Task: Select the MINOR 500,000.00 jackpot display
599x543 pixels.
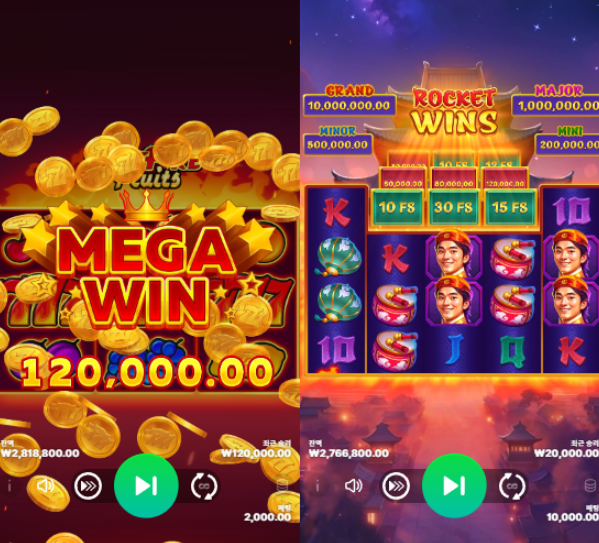Action: coord(338,144)
